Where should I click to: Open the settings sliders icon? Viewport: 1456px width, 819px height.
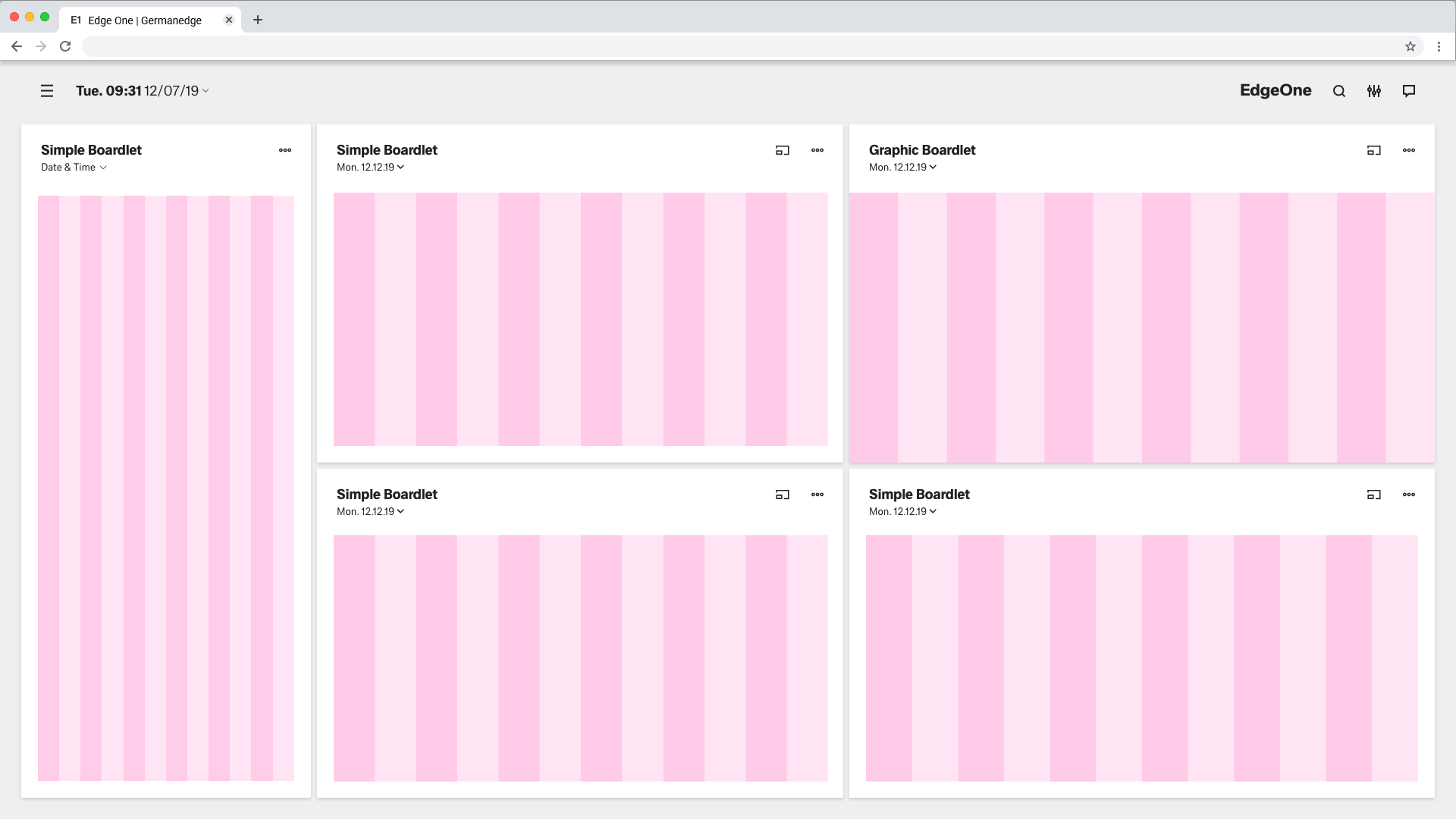pyautogui.click(x=1374, y=91)
